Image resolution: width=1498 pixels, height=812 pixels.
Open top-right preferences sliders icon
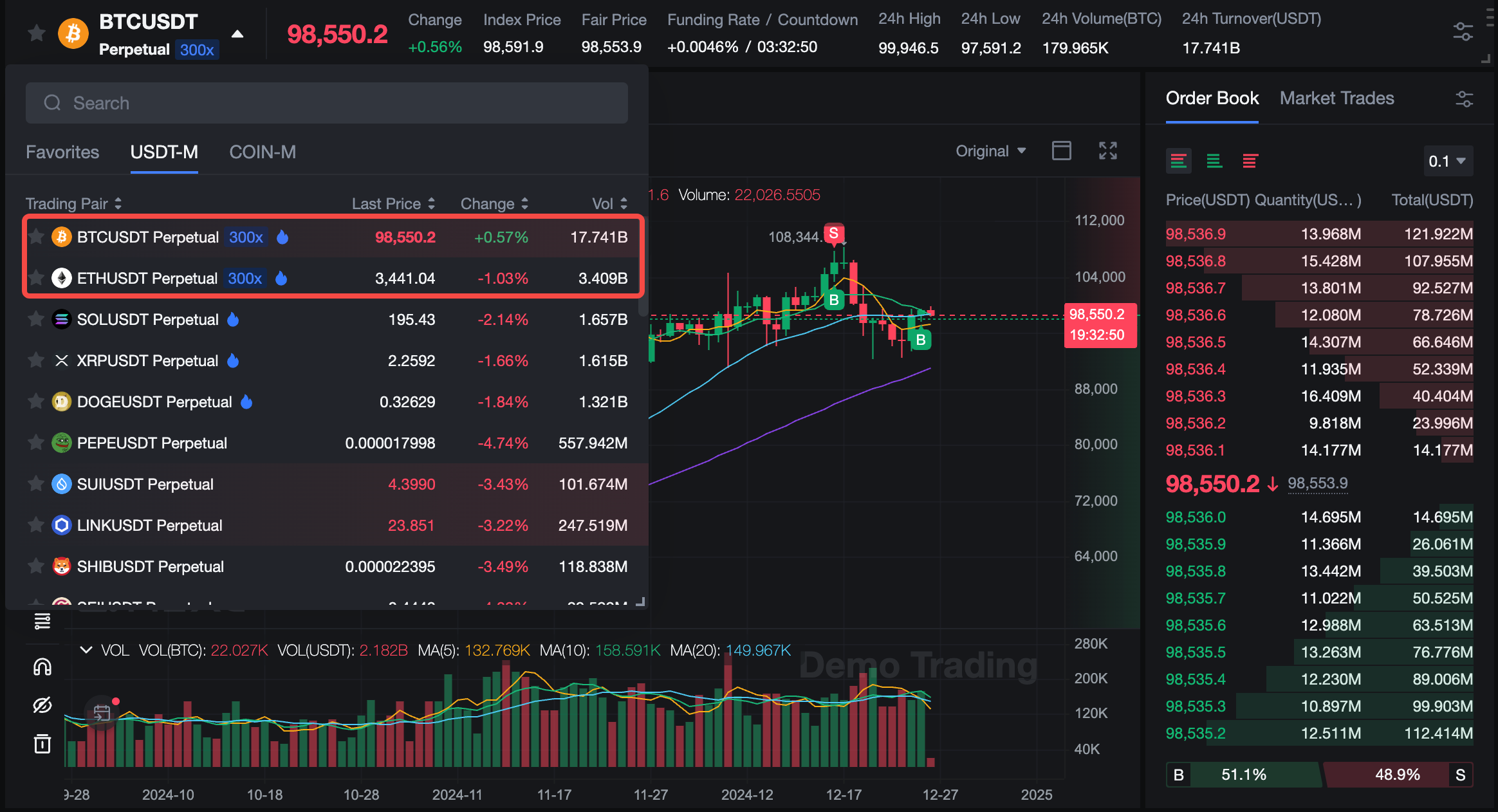(1463, 32)
